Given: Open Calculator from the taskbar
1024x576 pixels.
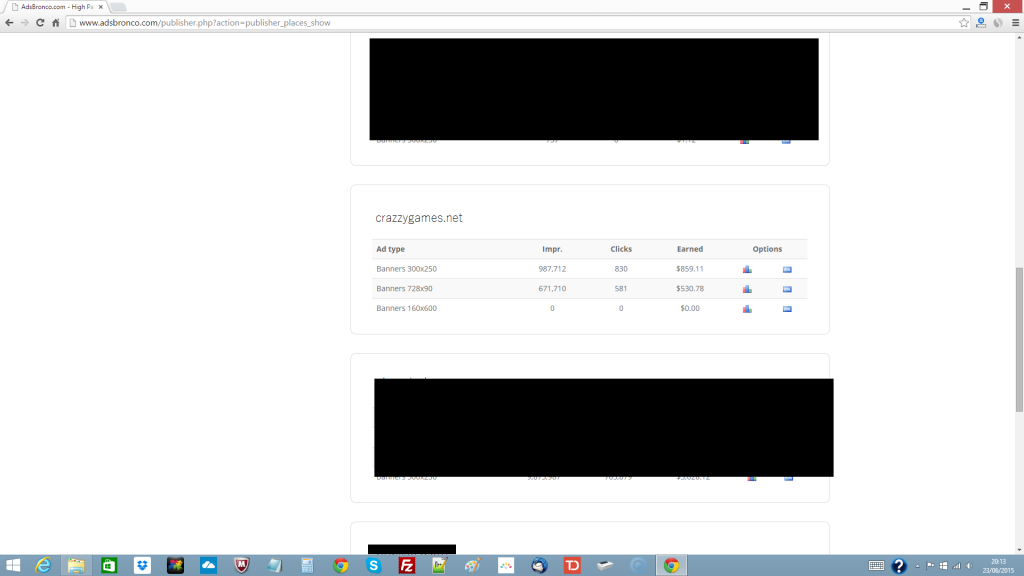Looking at the screenshot, I should (308, 566).
